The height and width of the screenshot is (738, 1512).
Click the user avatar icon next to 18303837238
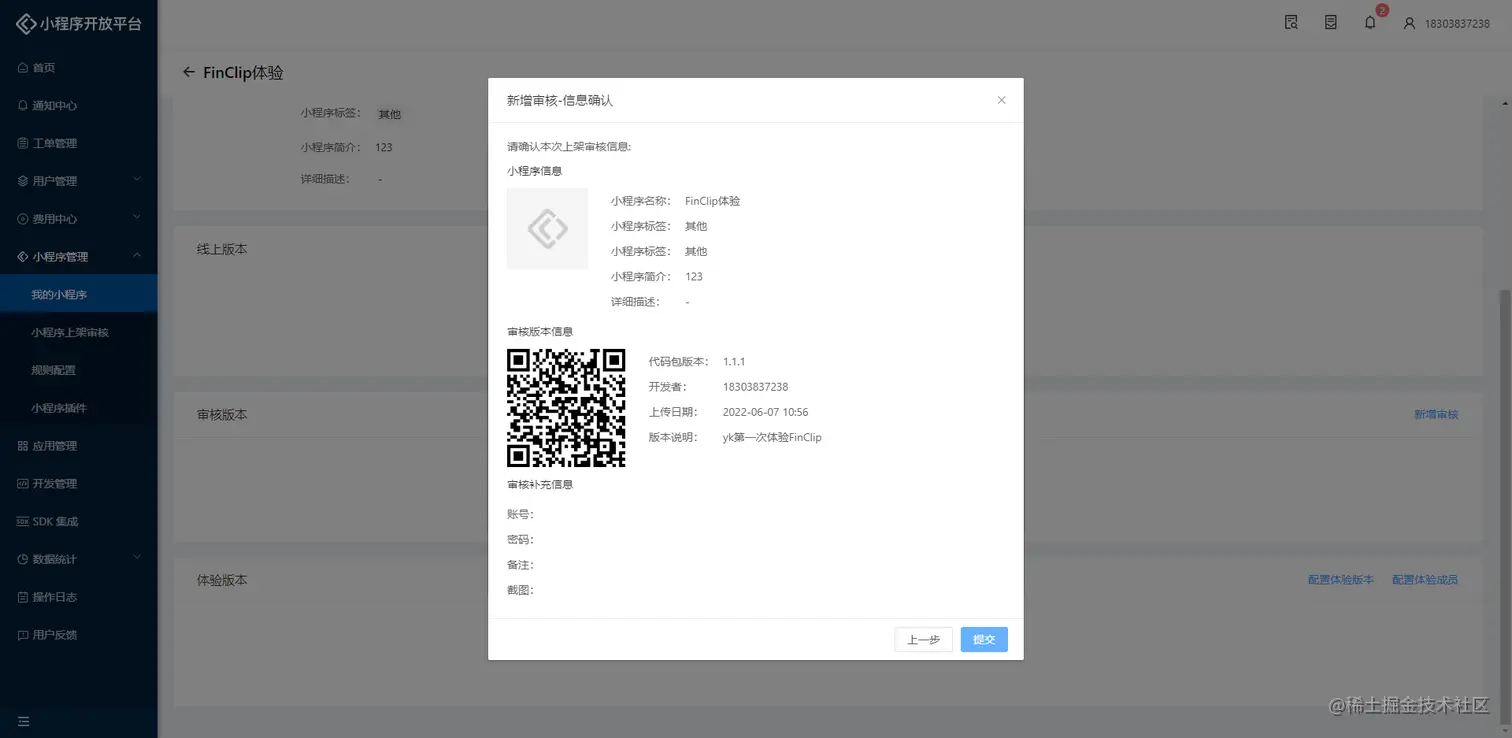(x=1410, y=23)
